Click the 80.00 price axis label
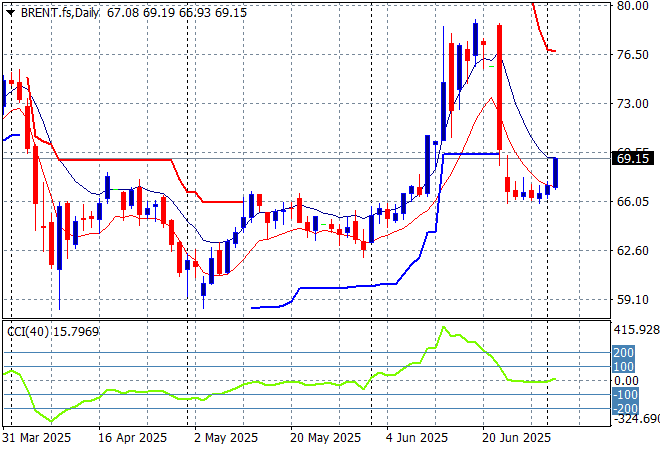 pos(632,5)
